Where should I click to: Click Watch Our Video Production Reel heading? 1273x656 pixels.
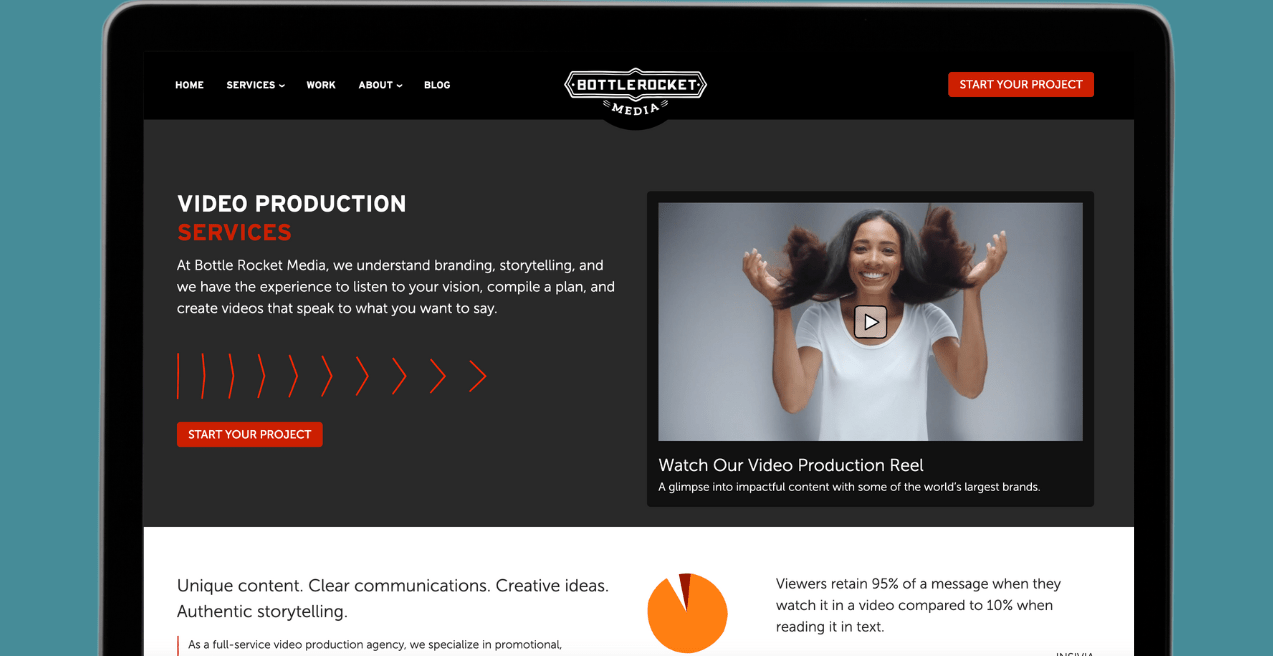(790, 465)
